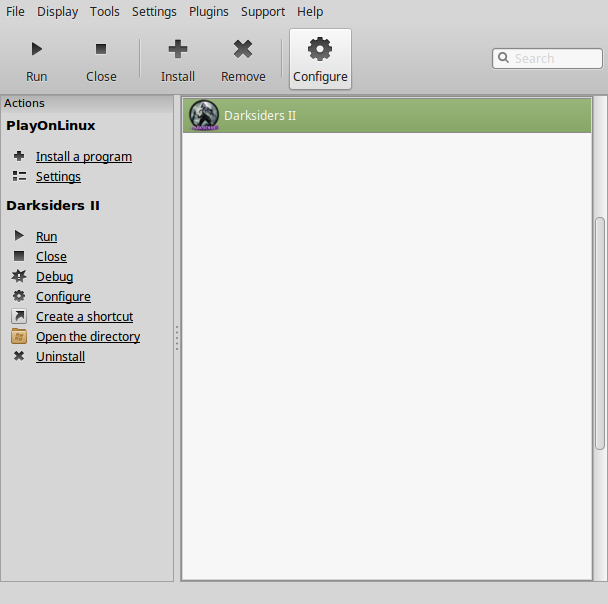Click the play icon beside sidebar Run
Viewport: 608px width, 604px height.
click(19, 235)
